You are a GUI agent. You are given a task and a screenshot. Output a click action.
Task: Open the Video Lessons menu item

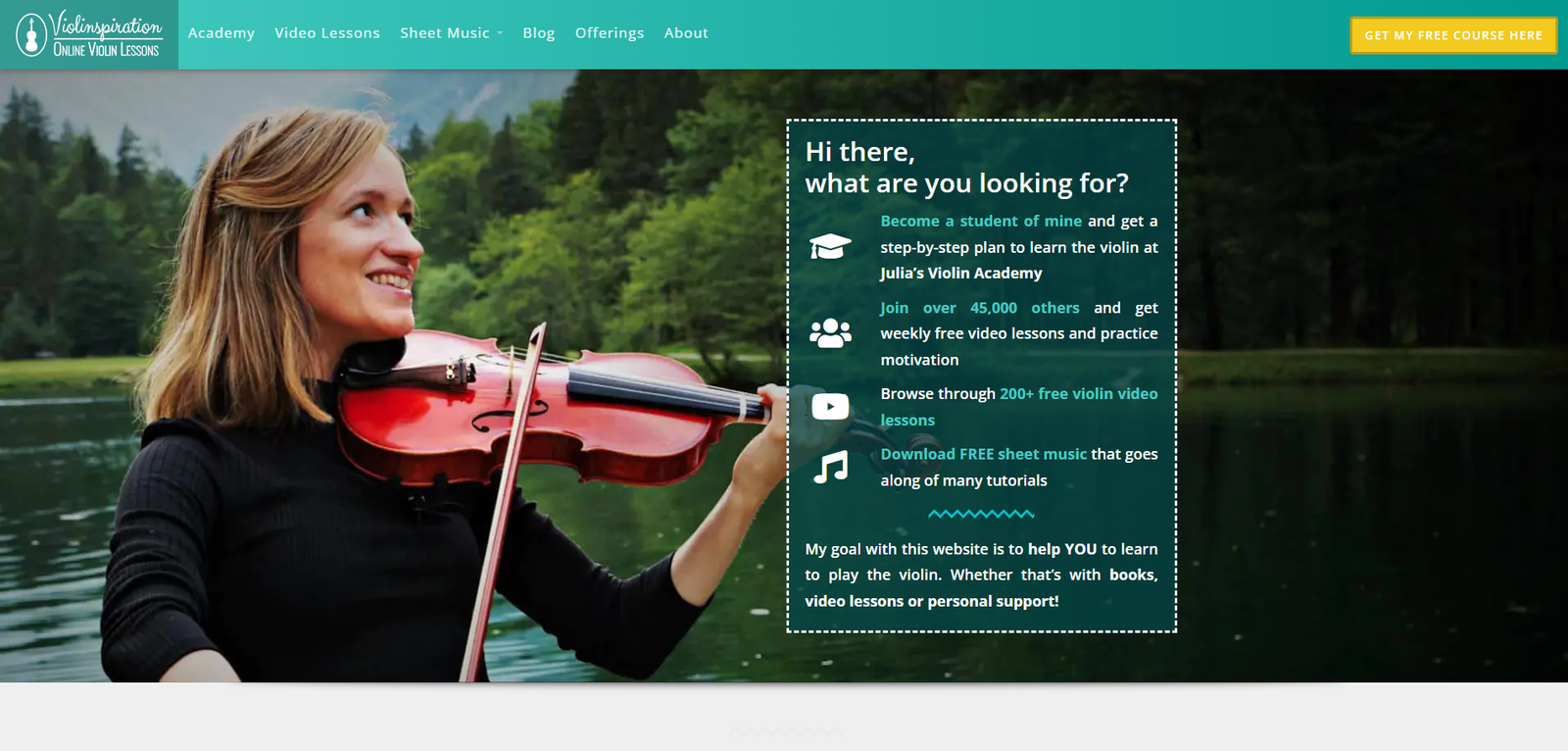[x=327, y=33]
